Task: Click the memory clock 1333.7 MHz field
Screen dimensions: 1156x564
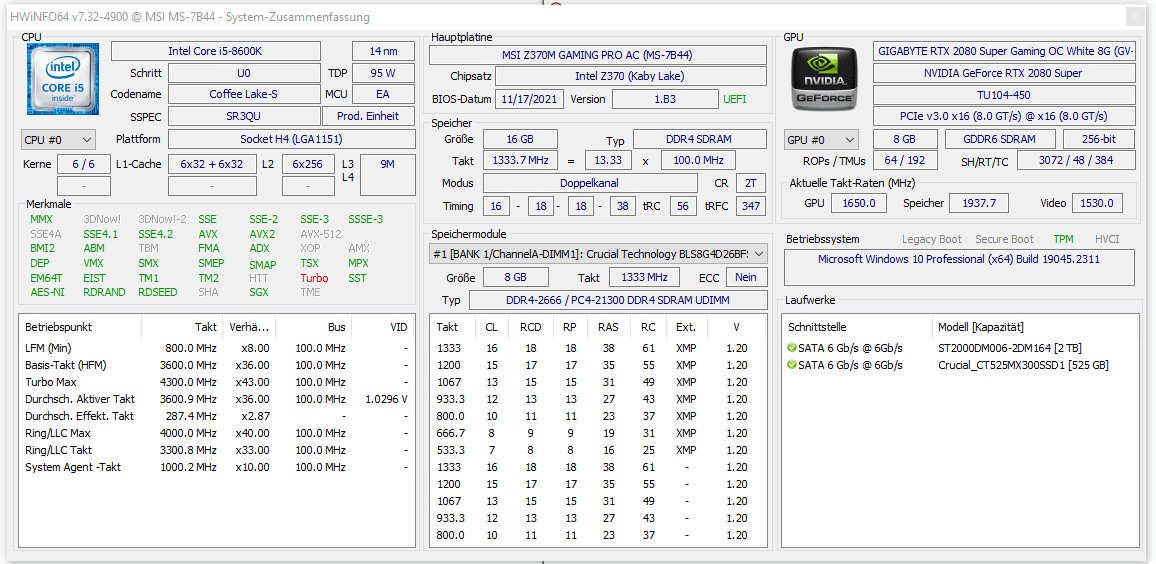Action: click(x=520, y=161)
